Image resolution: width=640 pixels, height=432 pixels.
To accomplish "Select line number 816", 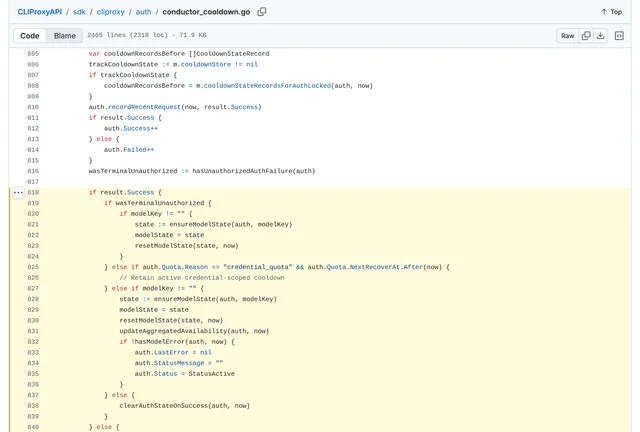I will pyautogui.click(x=33, y=171).
